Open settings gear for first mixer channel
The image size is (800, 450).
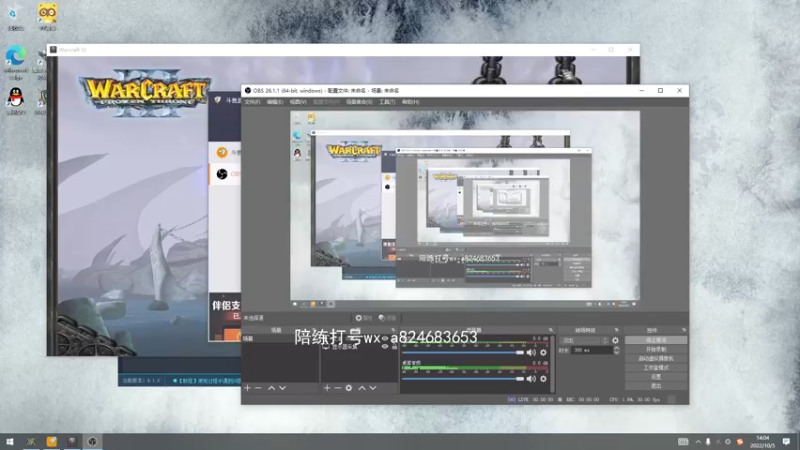click(543, 353)
